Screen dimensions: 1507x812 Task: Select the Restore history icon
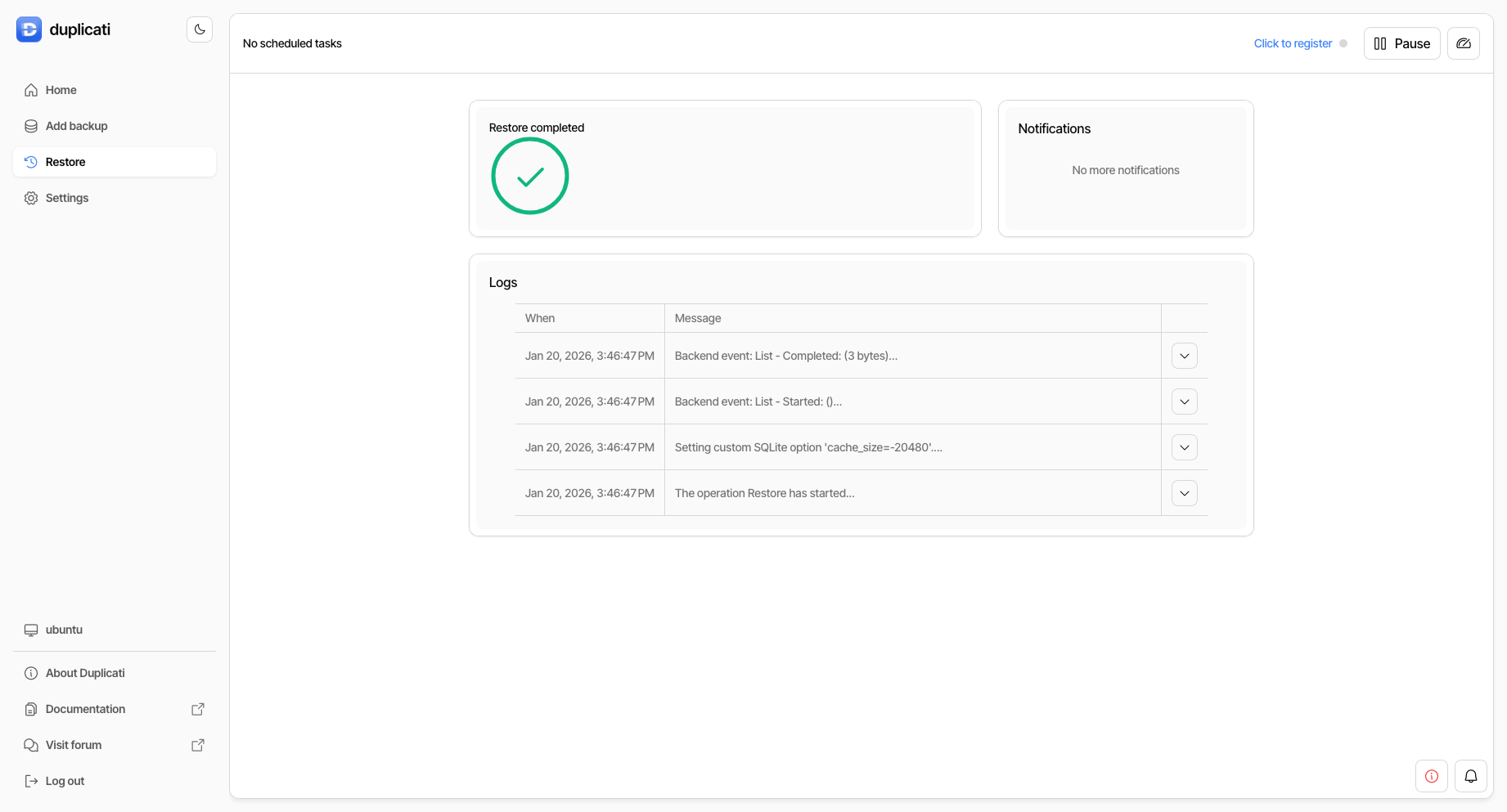pos(30,161)
